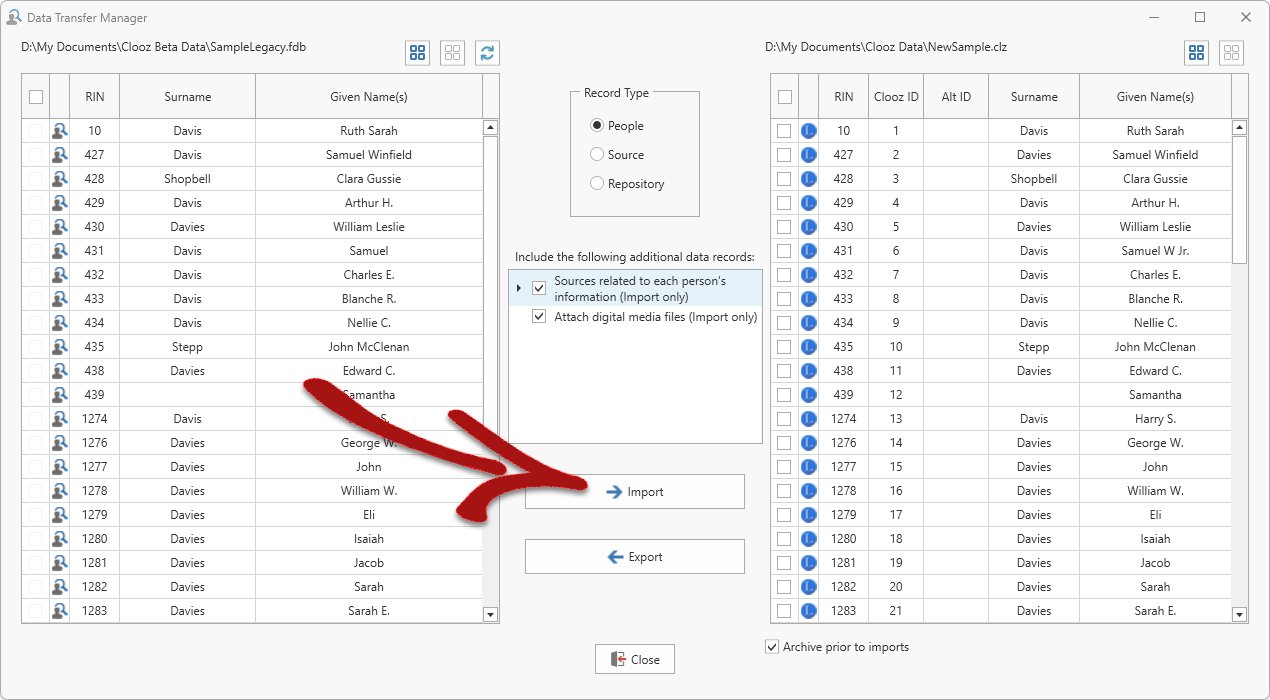Click the blue Legacy icon for Clooz ID 3
Screen dimensions: 1270x700
(809, 179)
